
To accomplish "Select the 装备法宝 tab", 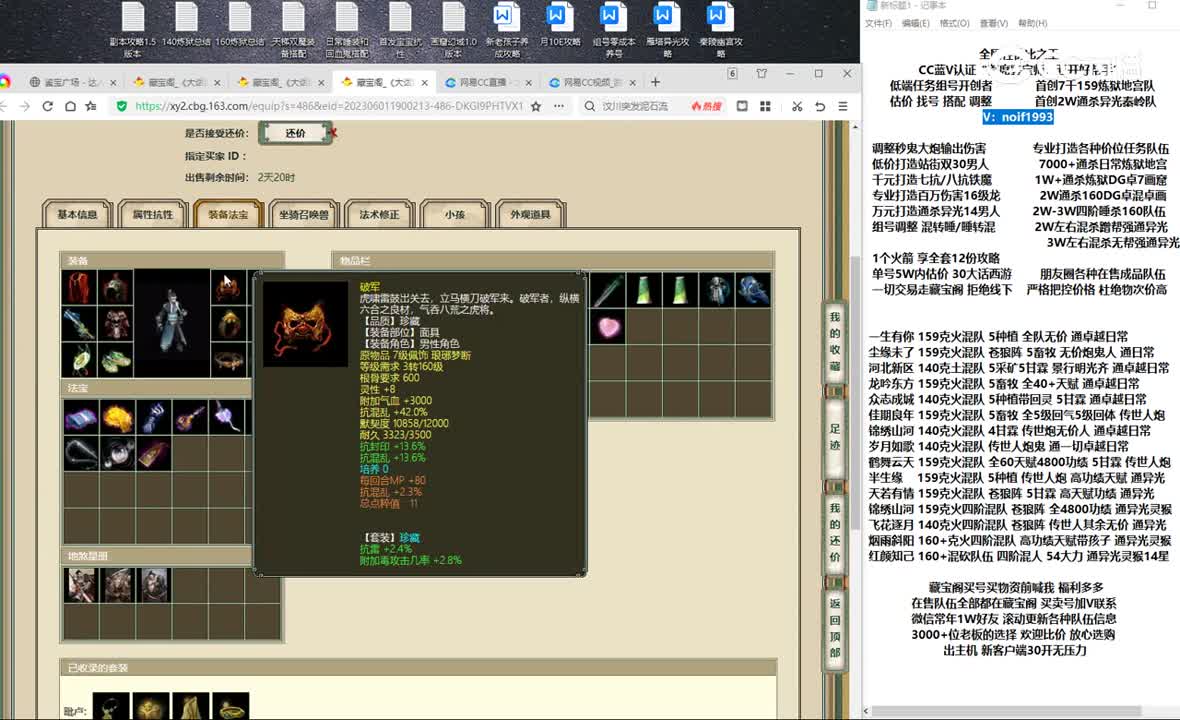I will [228, 214].
